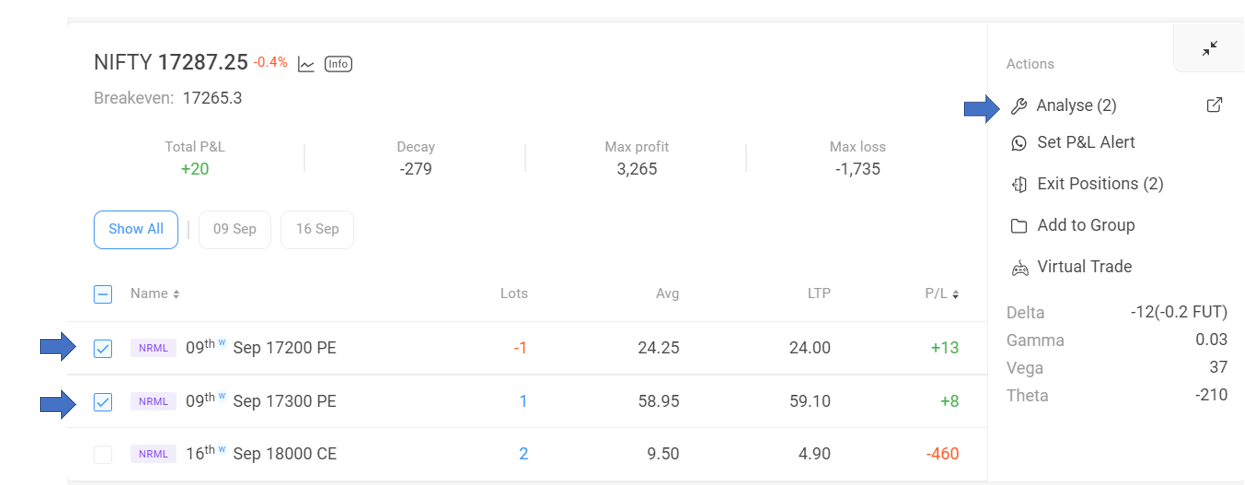Select the 16 Sep expiry filter
Image resolution: width=1245 pixels, height=485 pixels.
(x=317, y=229)
